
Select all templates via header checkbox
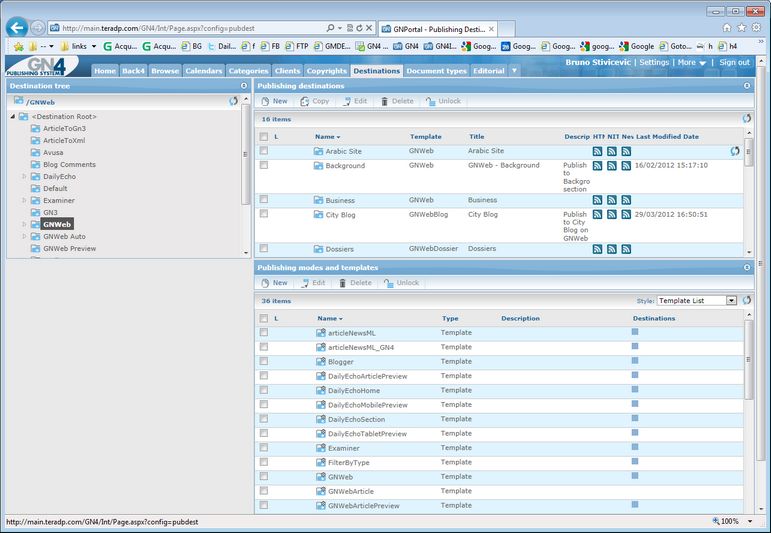coord(264,318)
